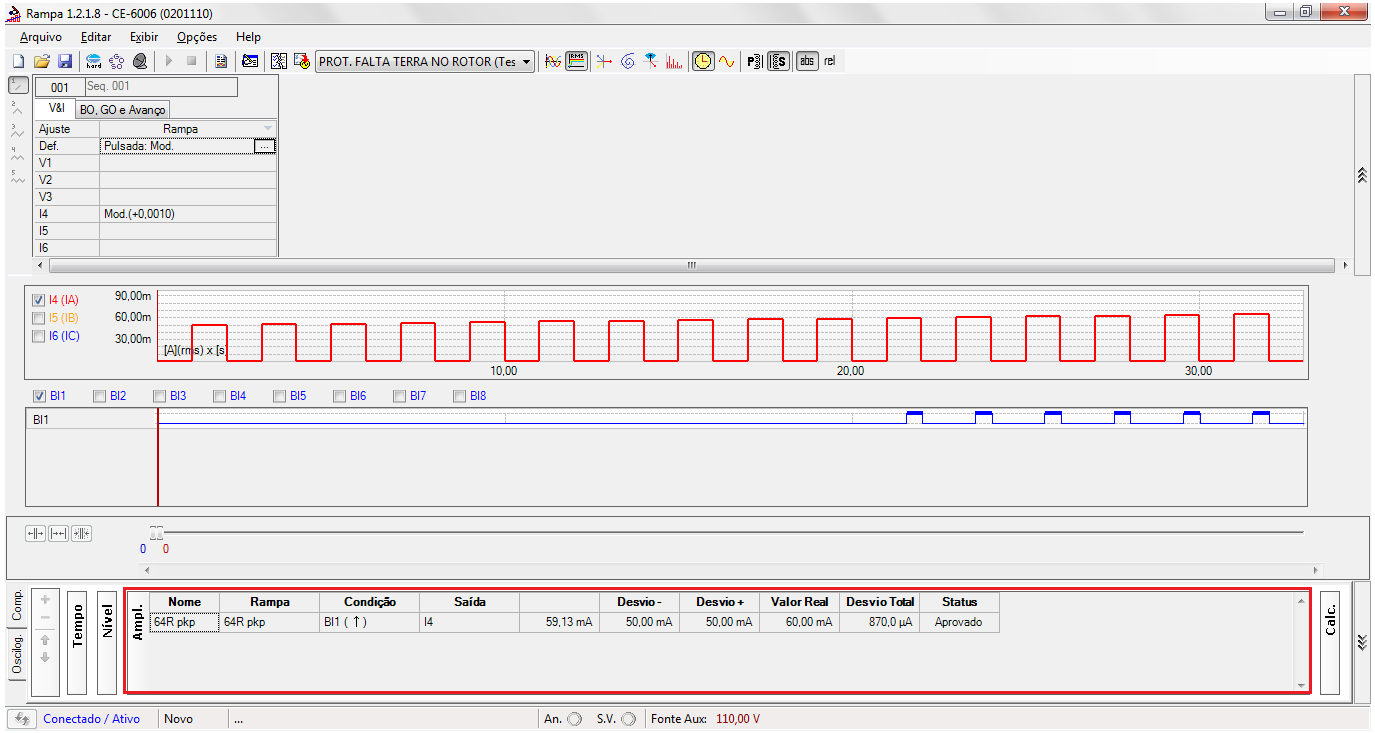The height and width of the screenshot is (733, 1375).
Task: Click the Valor Real column header
Action: tap(799, 602)
